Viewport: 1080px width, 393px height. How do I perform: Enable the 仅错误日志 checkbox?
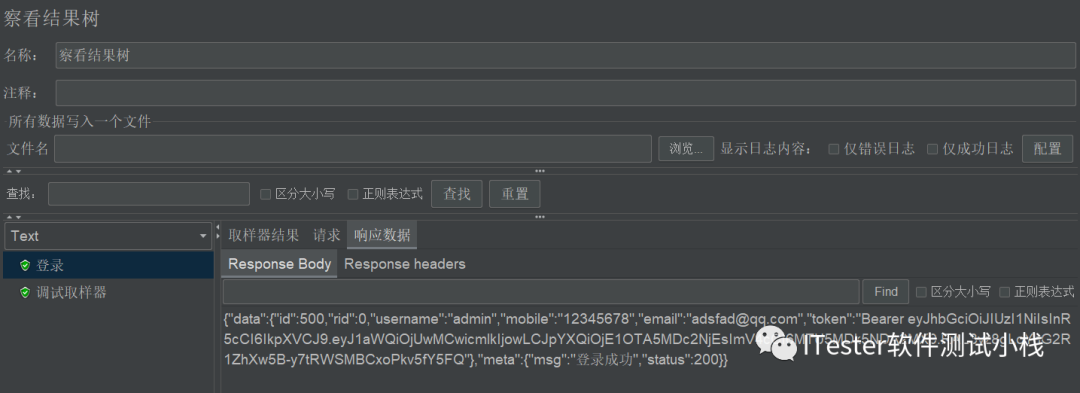click(x=833, y=149)
